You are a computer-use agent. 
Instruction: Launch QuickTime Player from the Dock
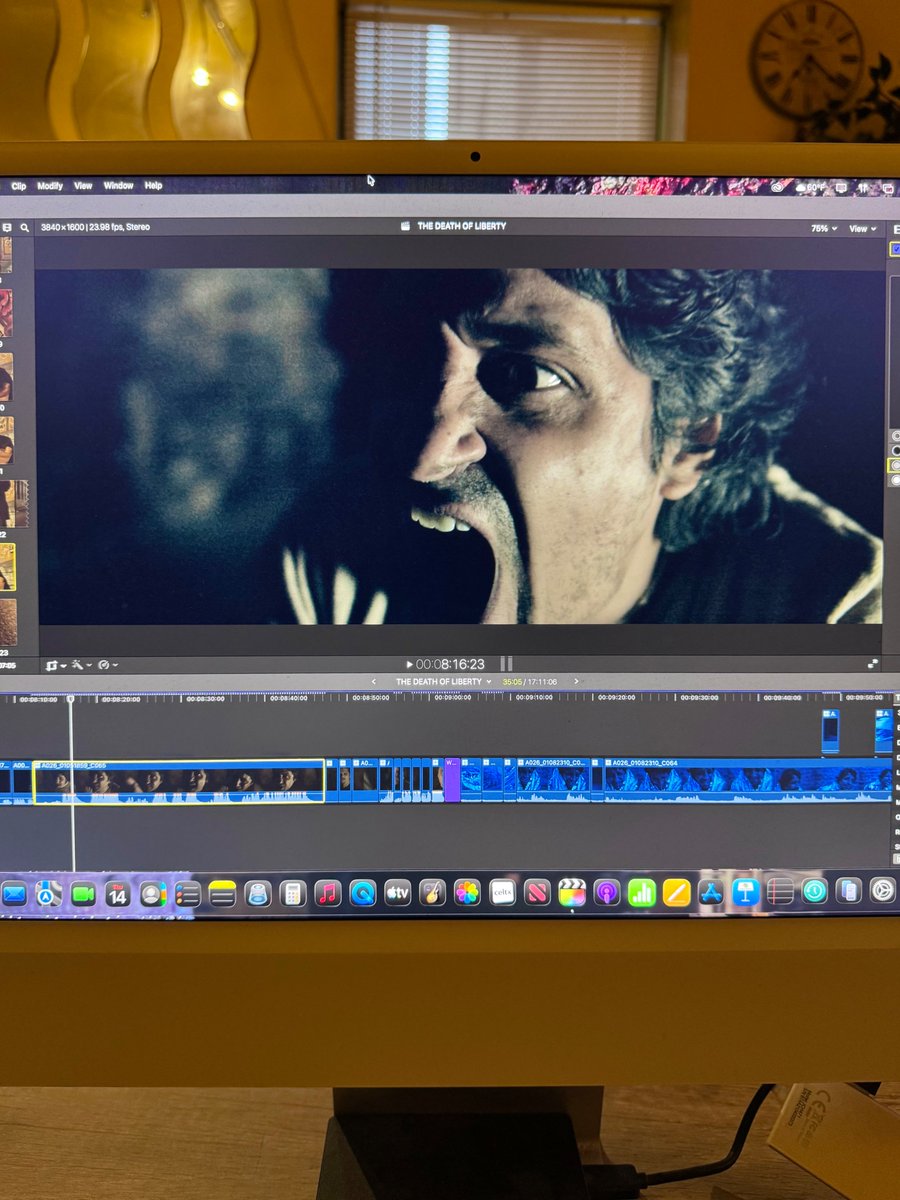click(362, 893)
